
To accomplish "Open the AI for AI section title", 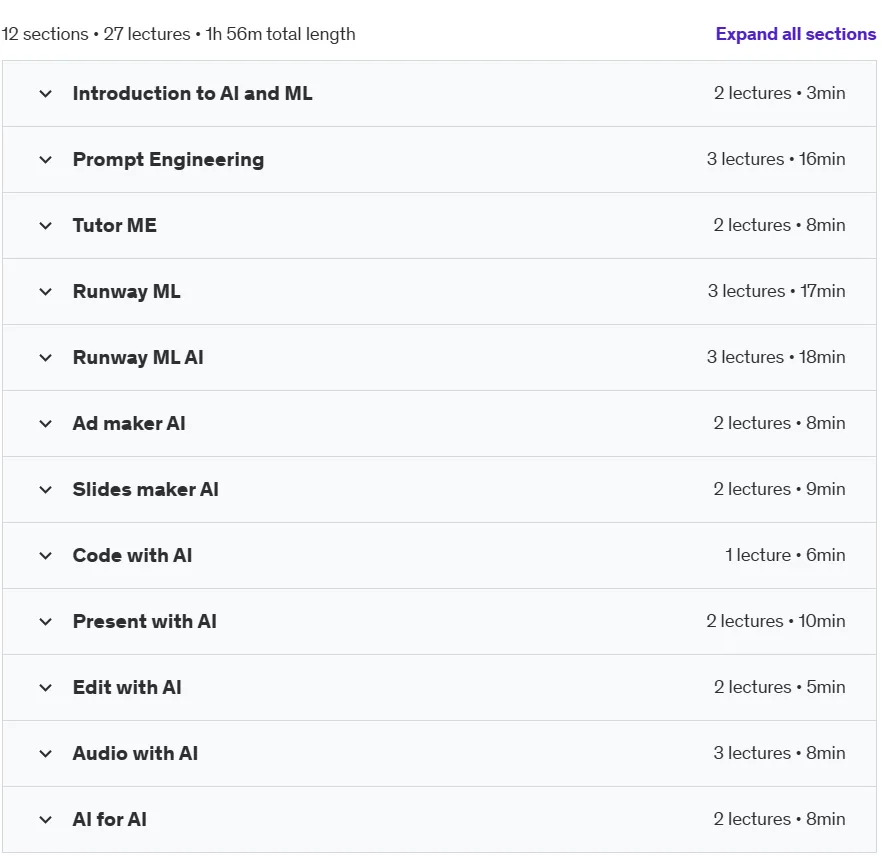I will (110, 820).
